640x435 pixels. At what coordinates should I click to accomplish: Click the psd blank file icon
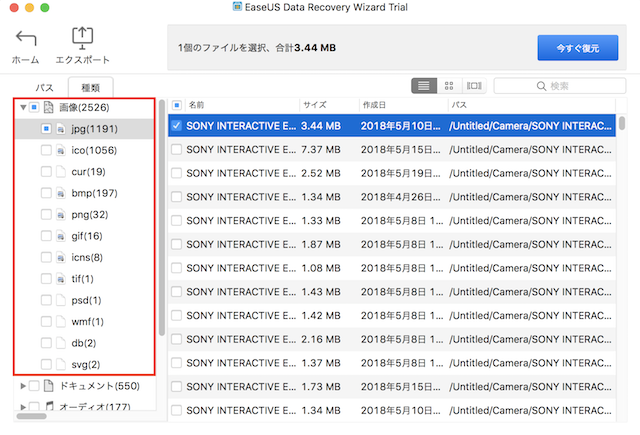(x=60, y=300)
